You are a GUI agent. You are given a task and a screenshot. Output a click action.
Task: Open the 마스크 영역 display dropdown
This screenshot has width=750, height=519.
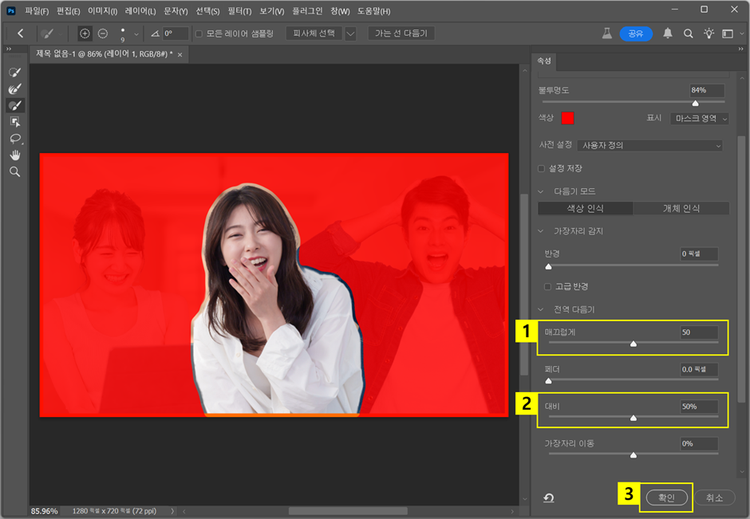click(x=698, y=117)
